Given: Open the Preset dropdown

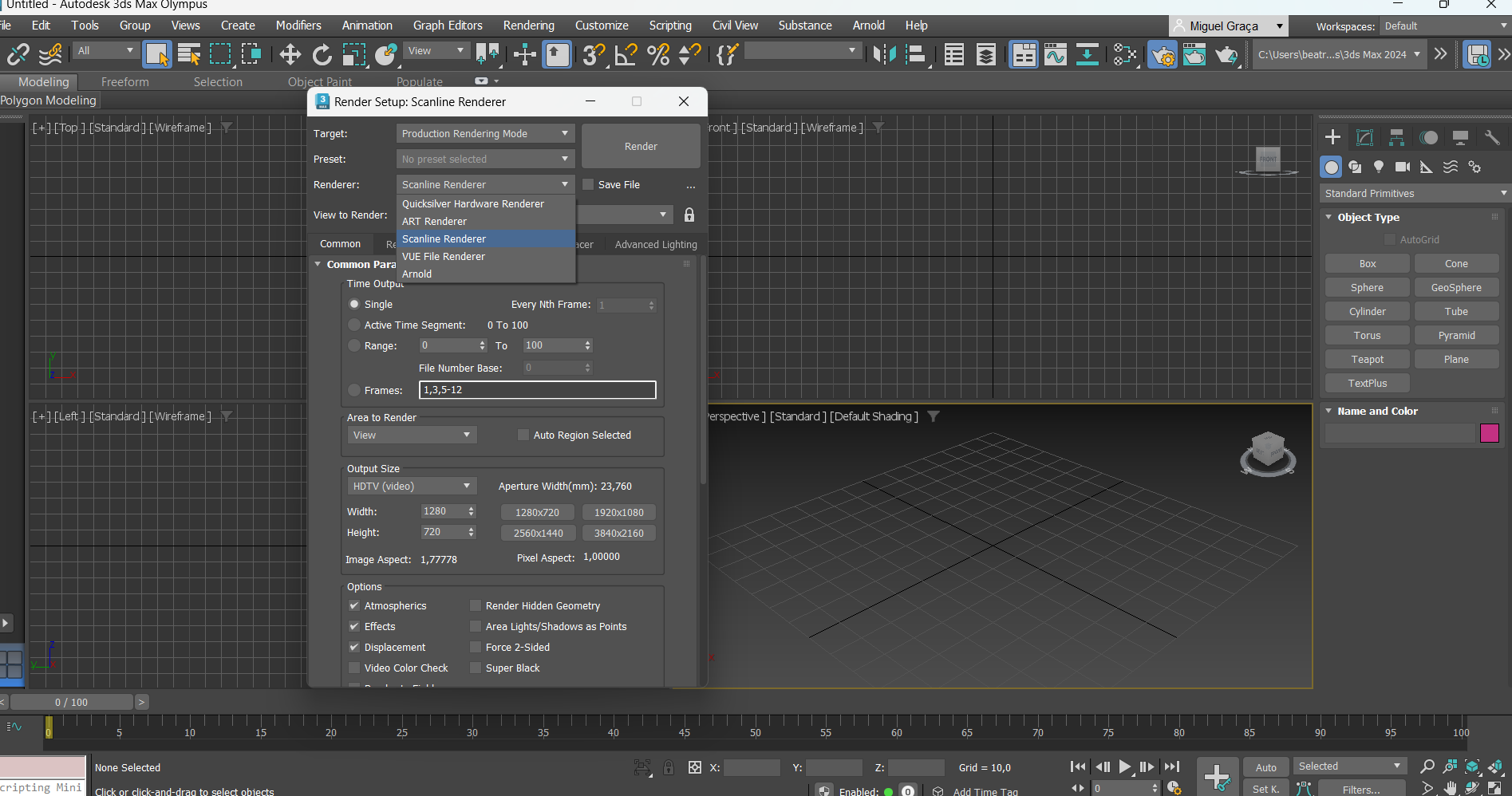Looking at the screenshot, I should 485,159.
